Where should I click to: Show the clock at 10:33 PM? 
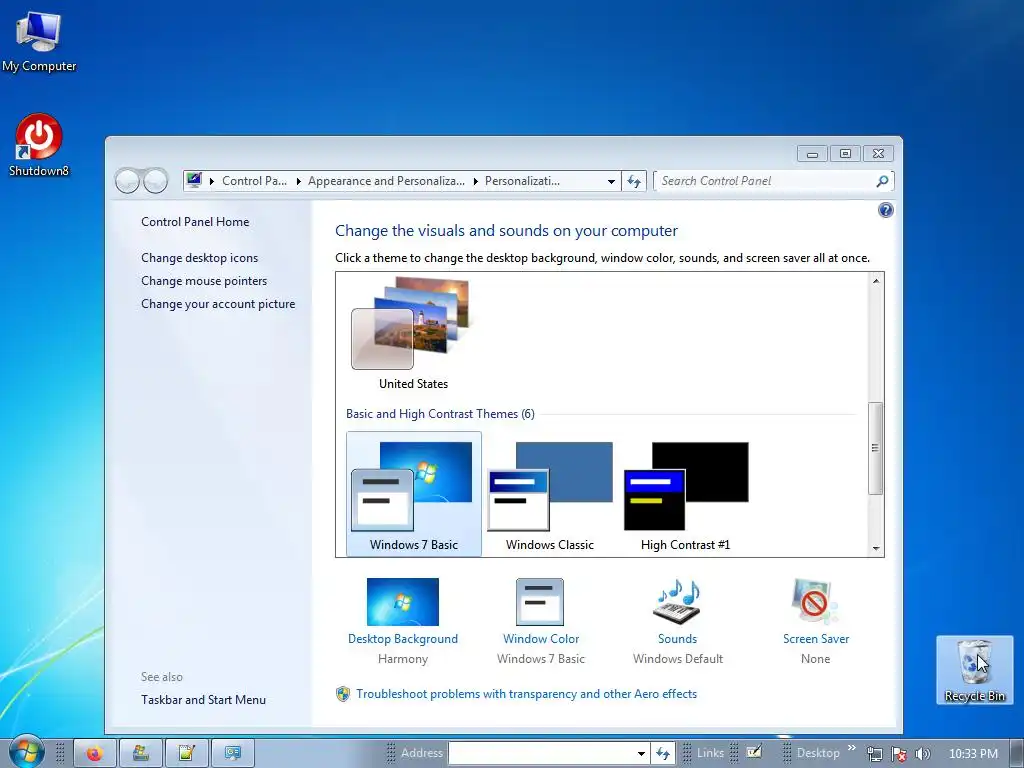coord(973,754)
